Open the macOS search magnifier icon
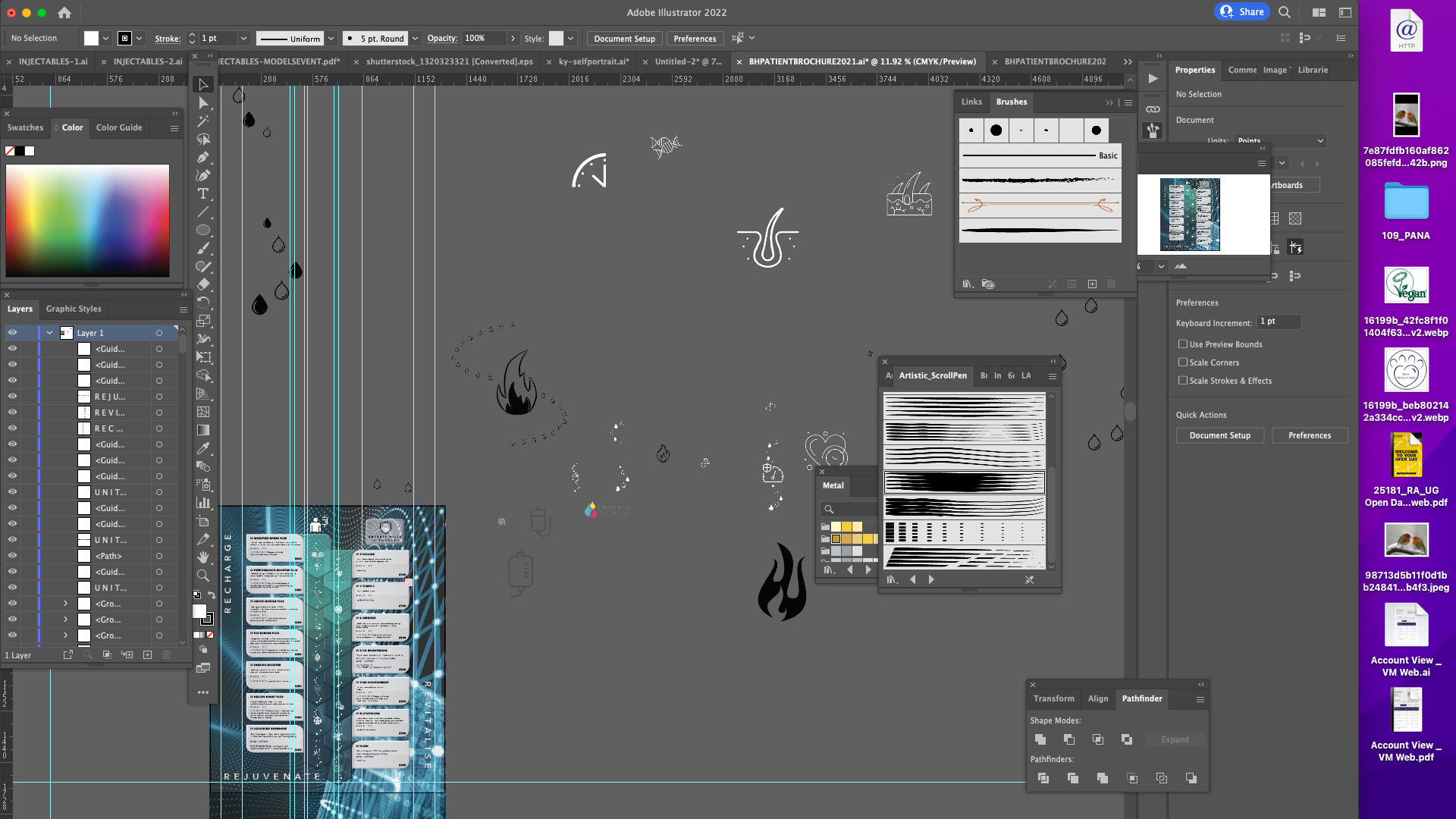The width and height of the screenshot is (1456, 819). point(1285,12)
